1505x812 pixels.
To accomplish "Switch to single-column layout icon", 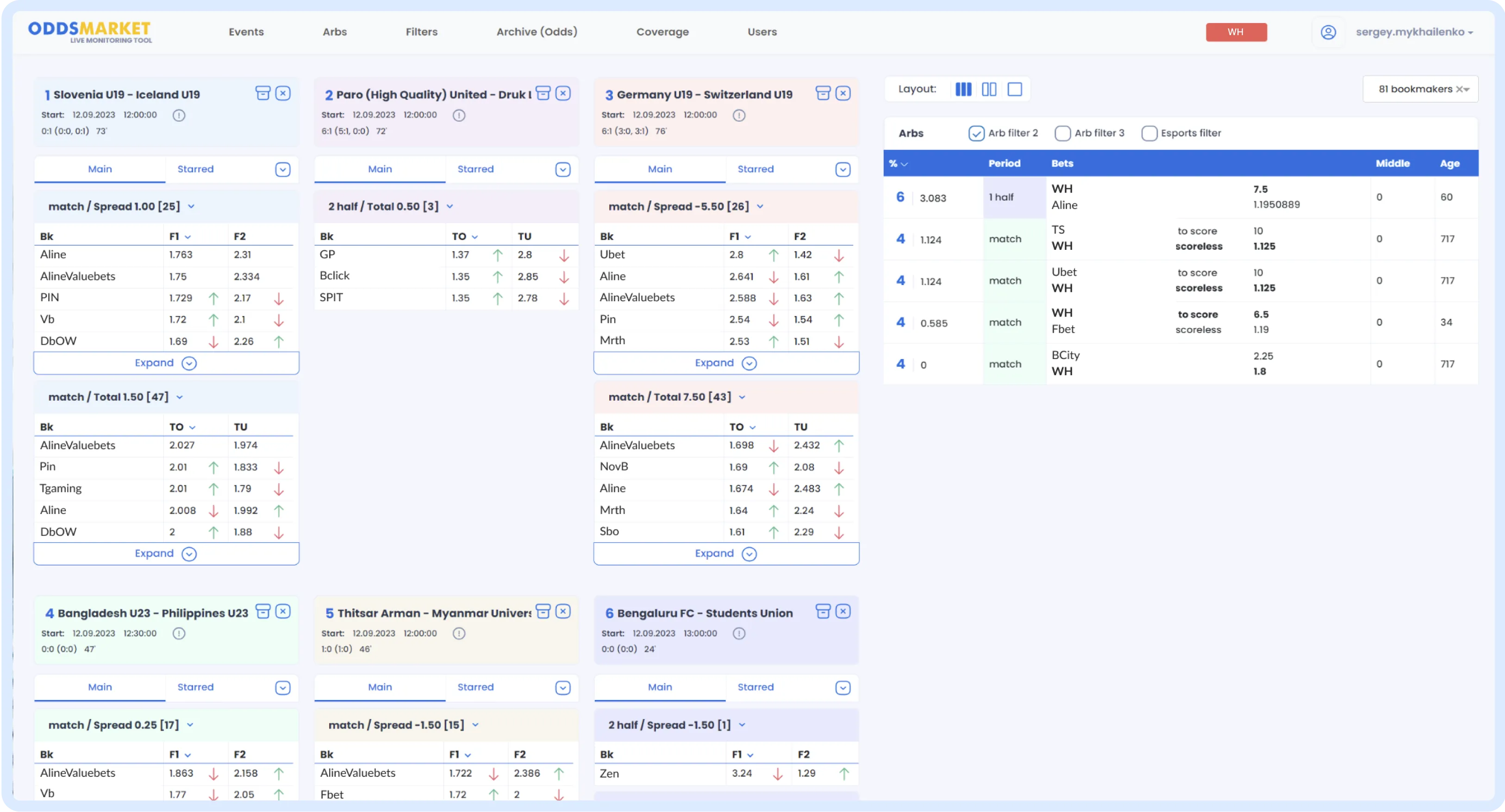I will [1015, 89].
